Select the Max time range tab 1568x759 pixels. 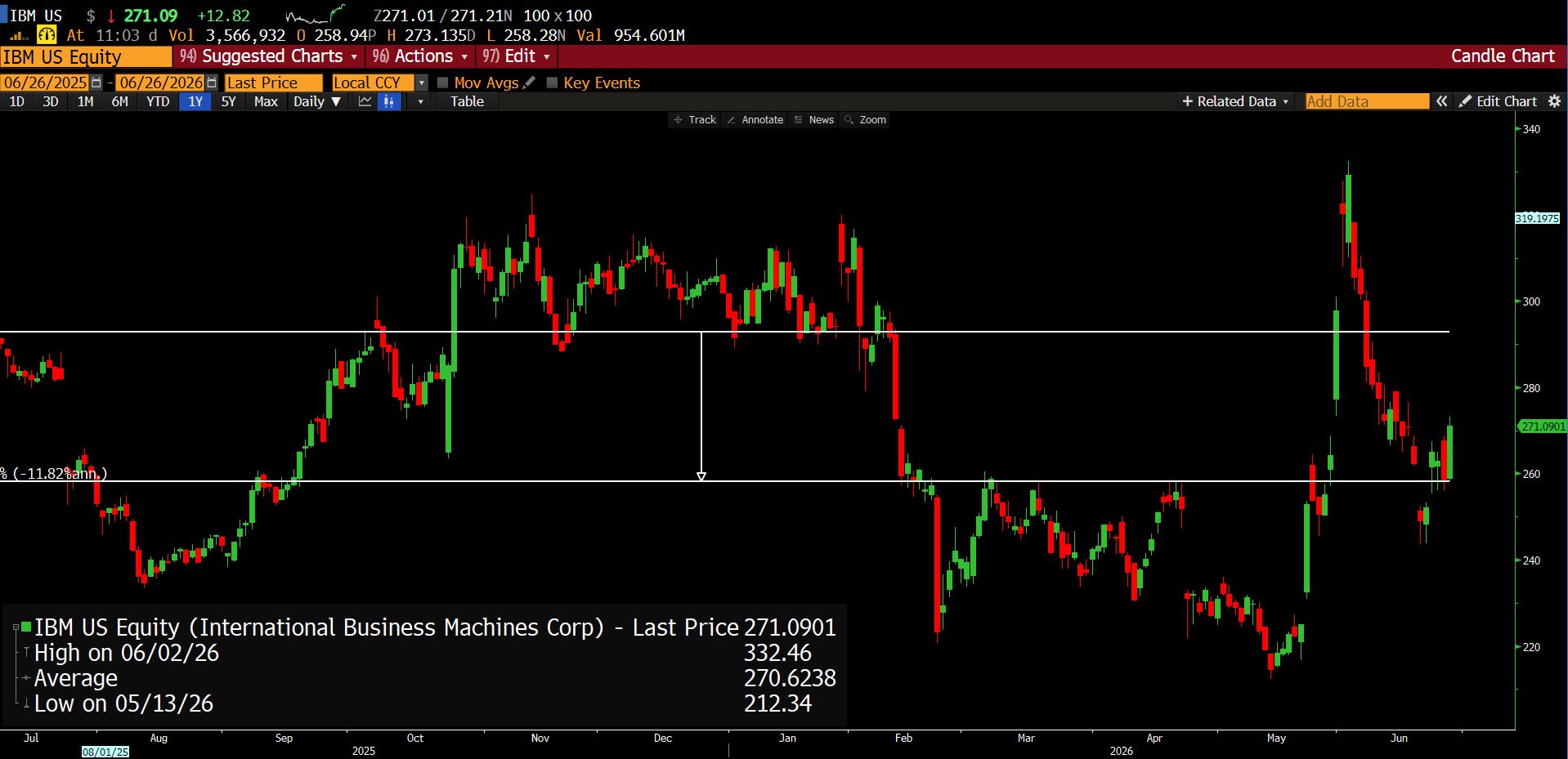click(x=266, y=101)
